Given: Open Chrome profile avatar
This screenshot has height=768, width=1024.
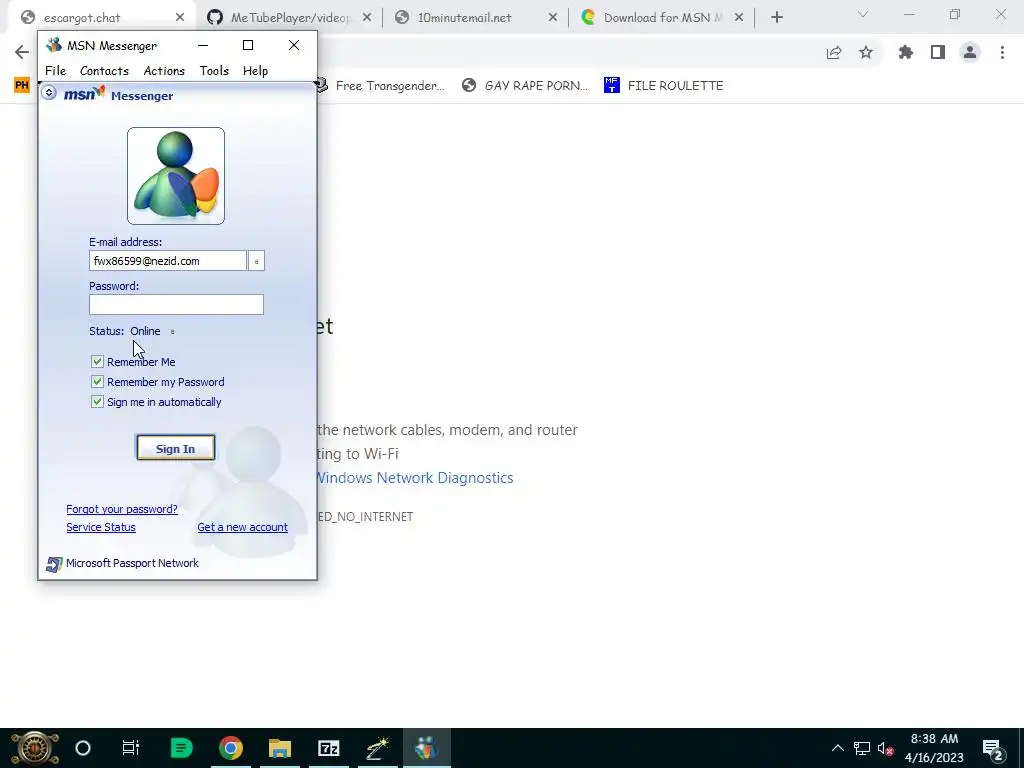Looking at the screenshot, I should coord(970,52).
